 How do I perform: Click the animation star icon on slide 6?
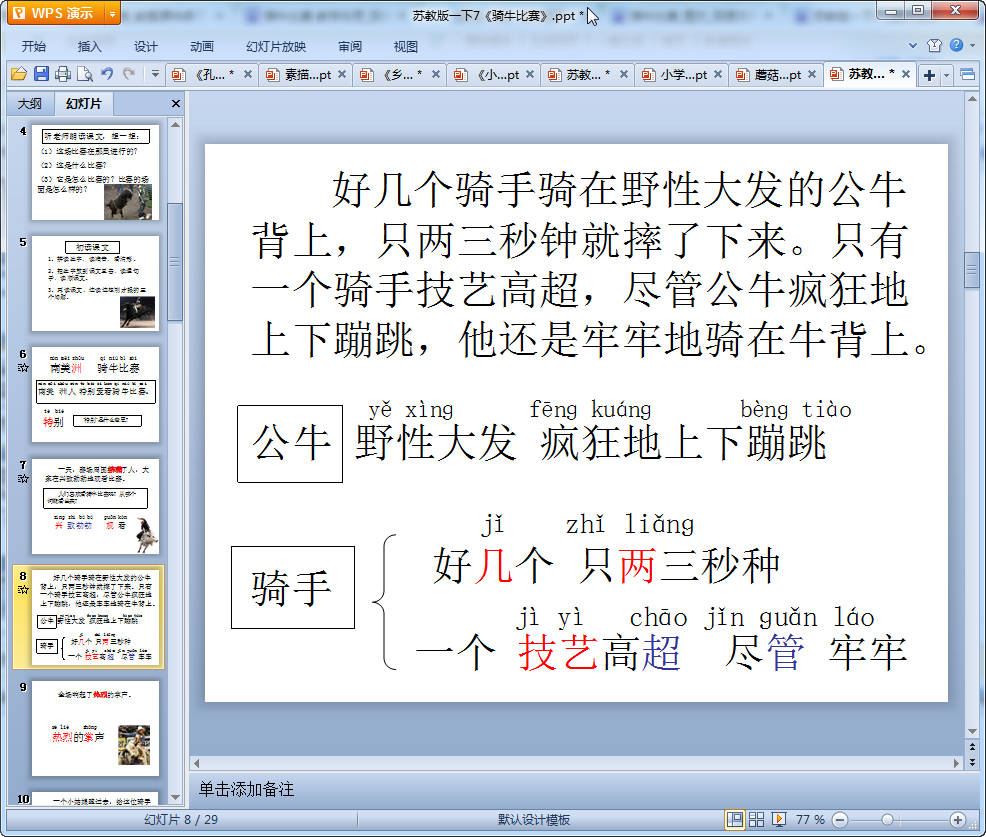[x=23, y=367]
